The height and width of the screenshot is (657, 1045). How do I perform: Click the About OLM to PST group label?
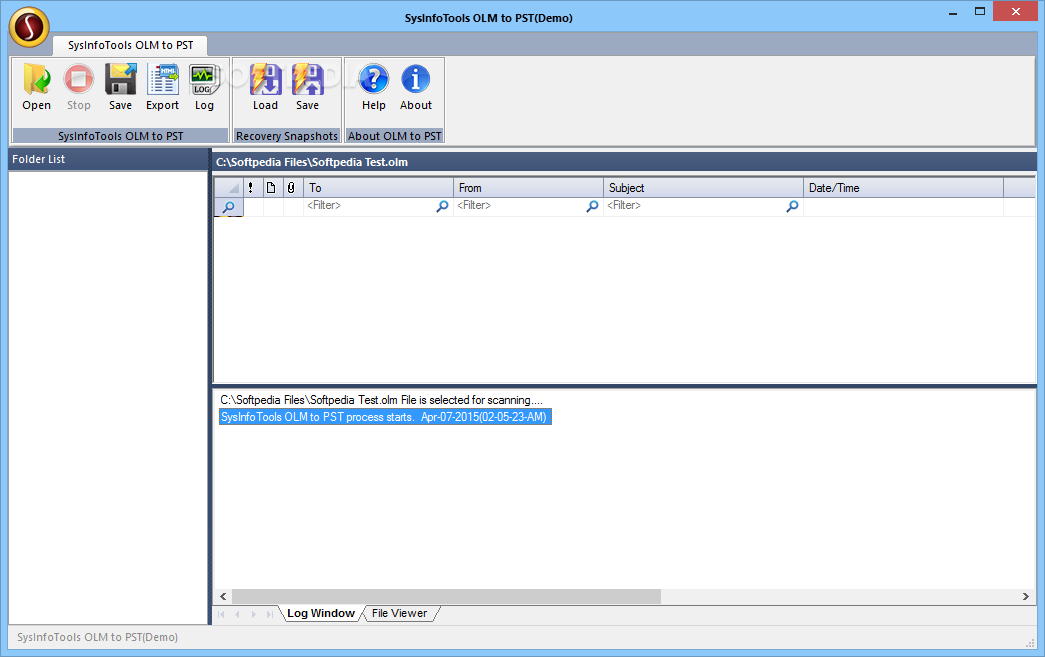395,136
